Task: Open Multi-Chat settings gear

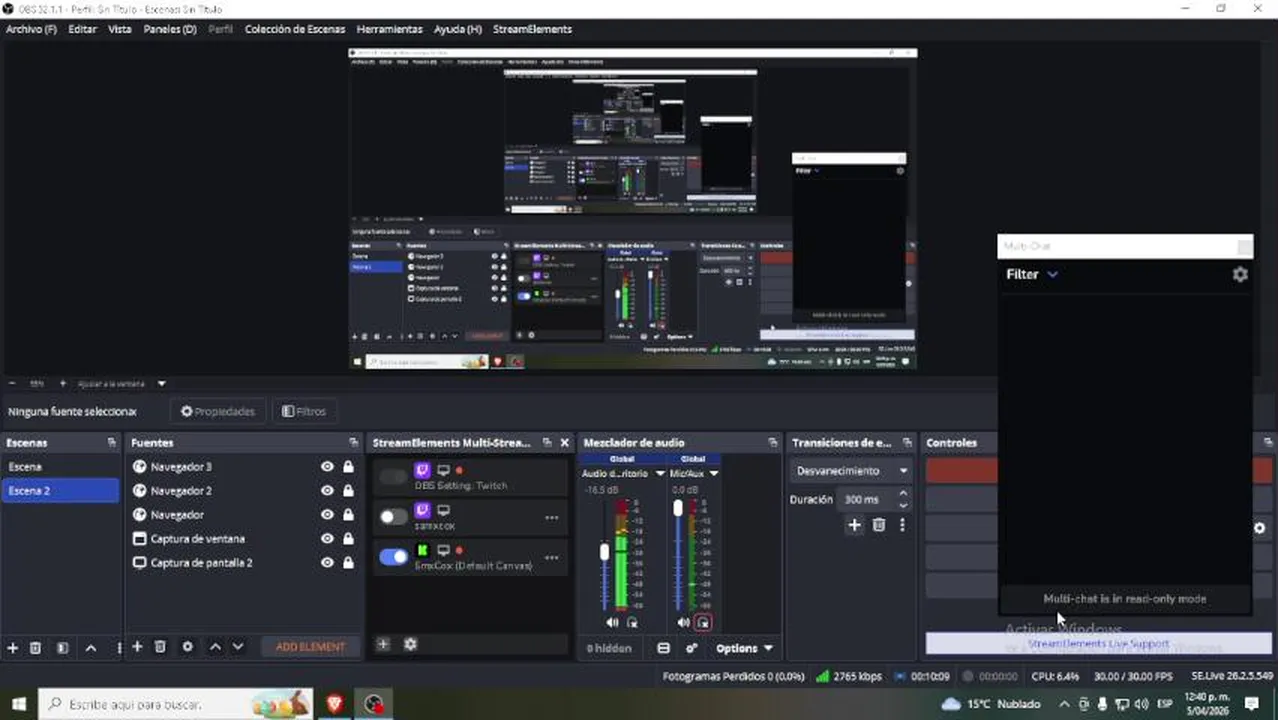Action: (x=1240, y=274)
